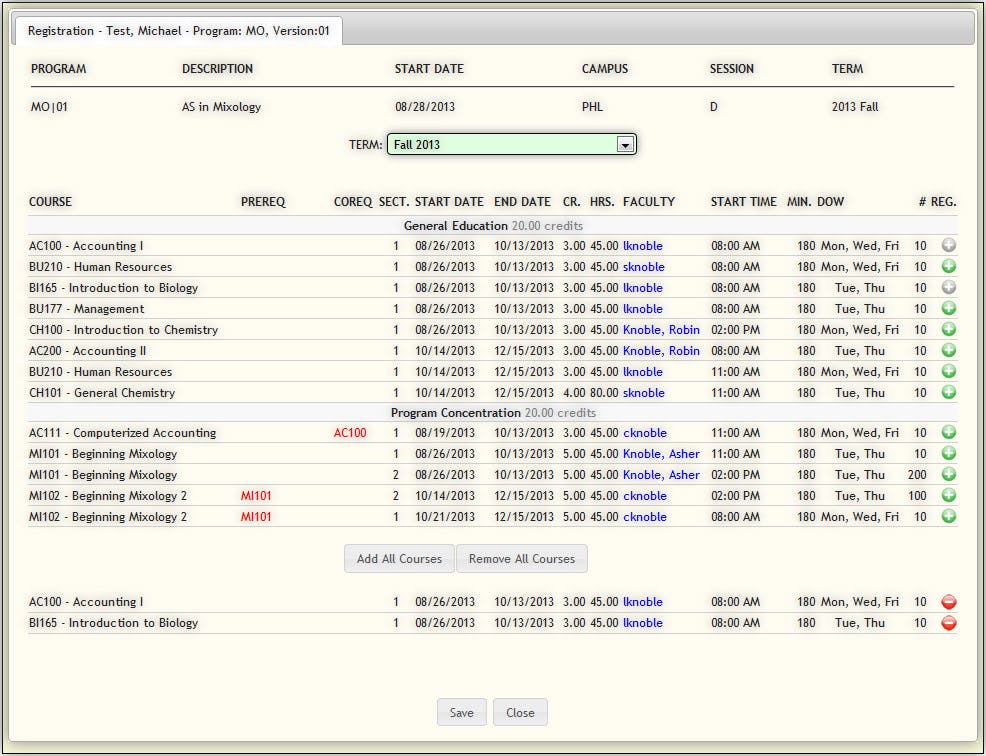This screenshot has width=986, height=756.
Task: Open cknoble link for MI102 section 2
Action: [645, 496]
